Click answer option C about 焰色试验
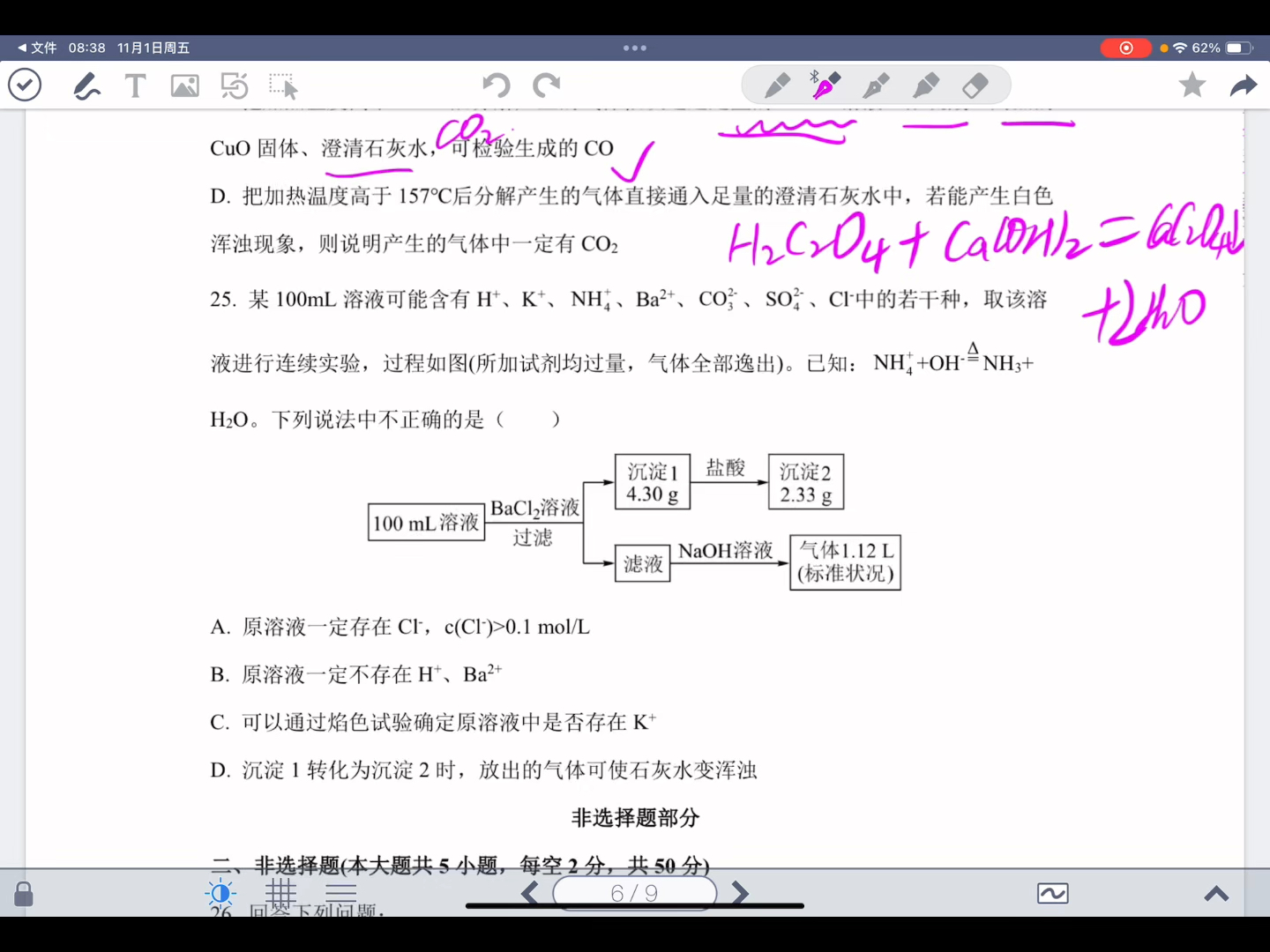This screenshot has width=1270, height=952. pos(433,722)
